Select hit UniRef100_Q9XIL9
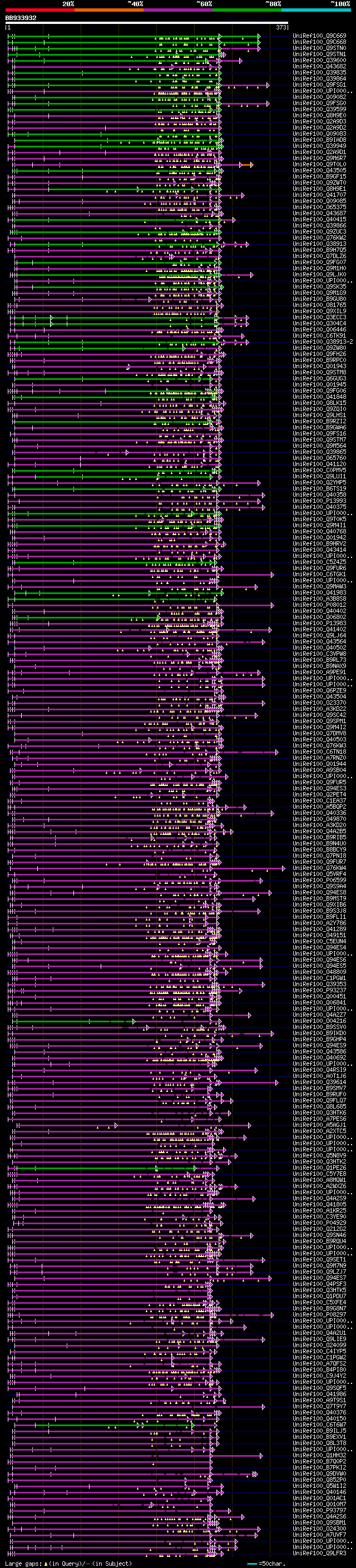The height and width of the screenshot is (1568, 356). pyautogui.click(x=319, y=311)
